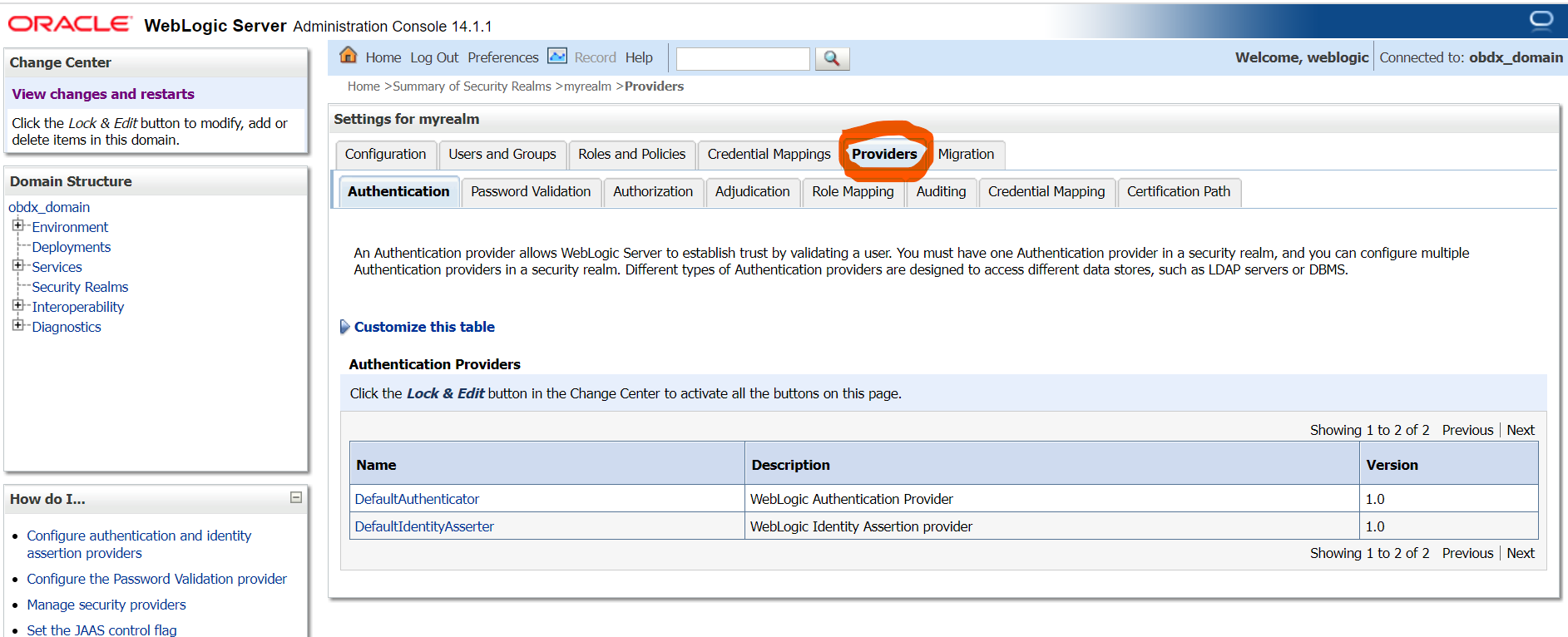Open Deployments in Domain Structure
The width and height of the screenshot is (1568, 637).
click(71, 247)
